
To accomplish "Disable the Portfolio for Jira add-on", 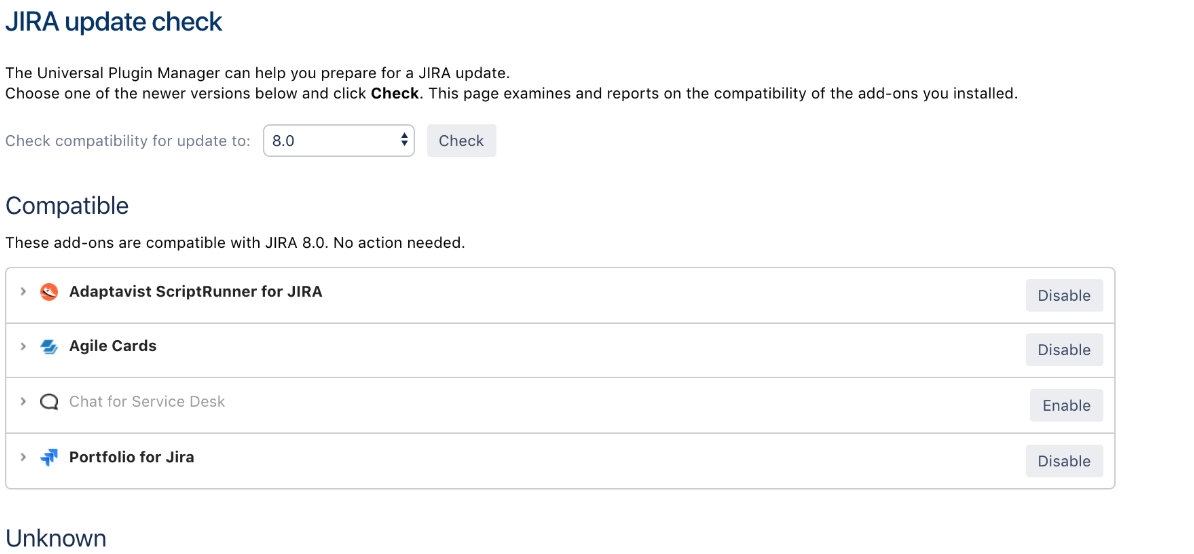I will [x=1064, y=461].
